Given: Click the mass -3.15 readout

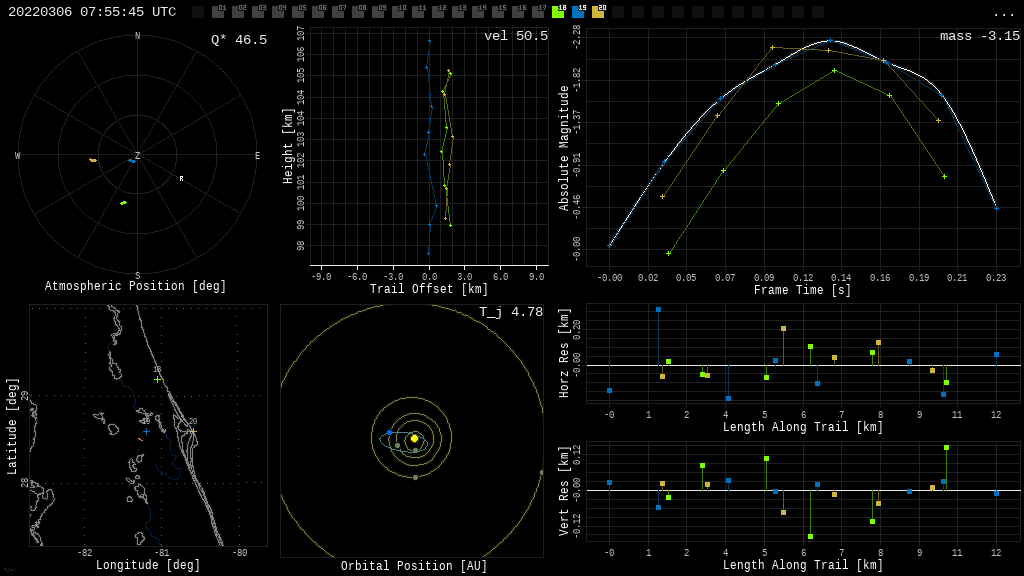Looking at the screenshot, I should (979, 36).
